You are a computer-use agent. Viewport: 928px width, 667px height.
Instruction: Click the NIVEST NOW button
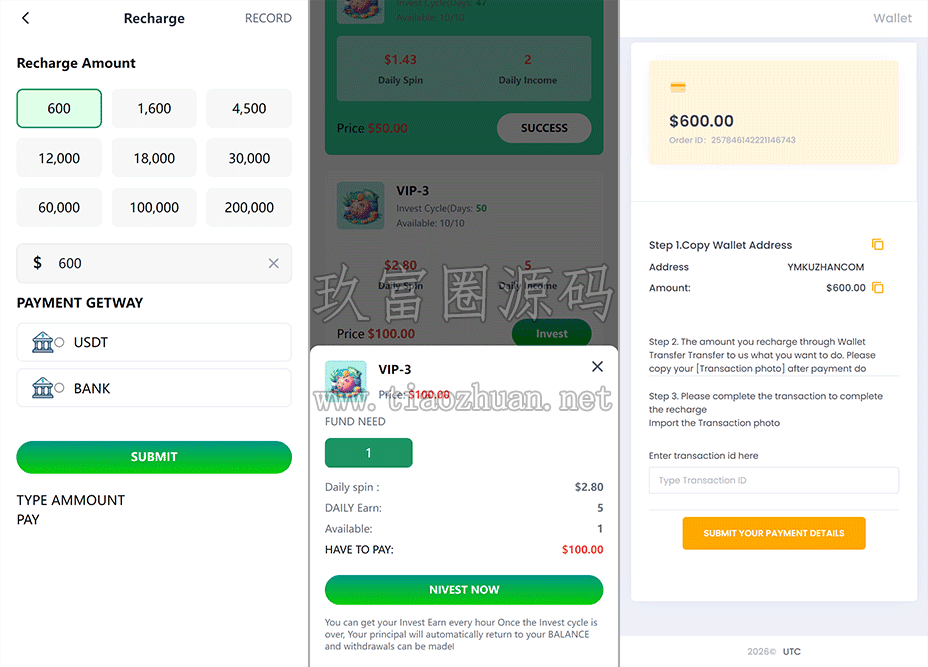pyautogui.click(x=464, y=590)
